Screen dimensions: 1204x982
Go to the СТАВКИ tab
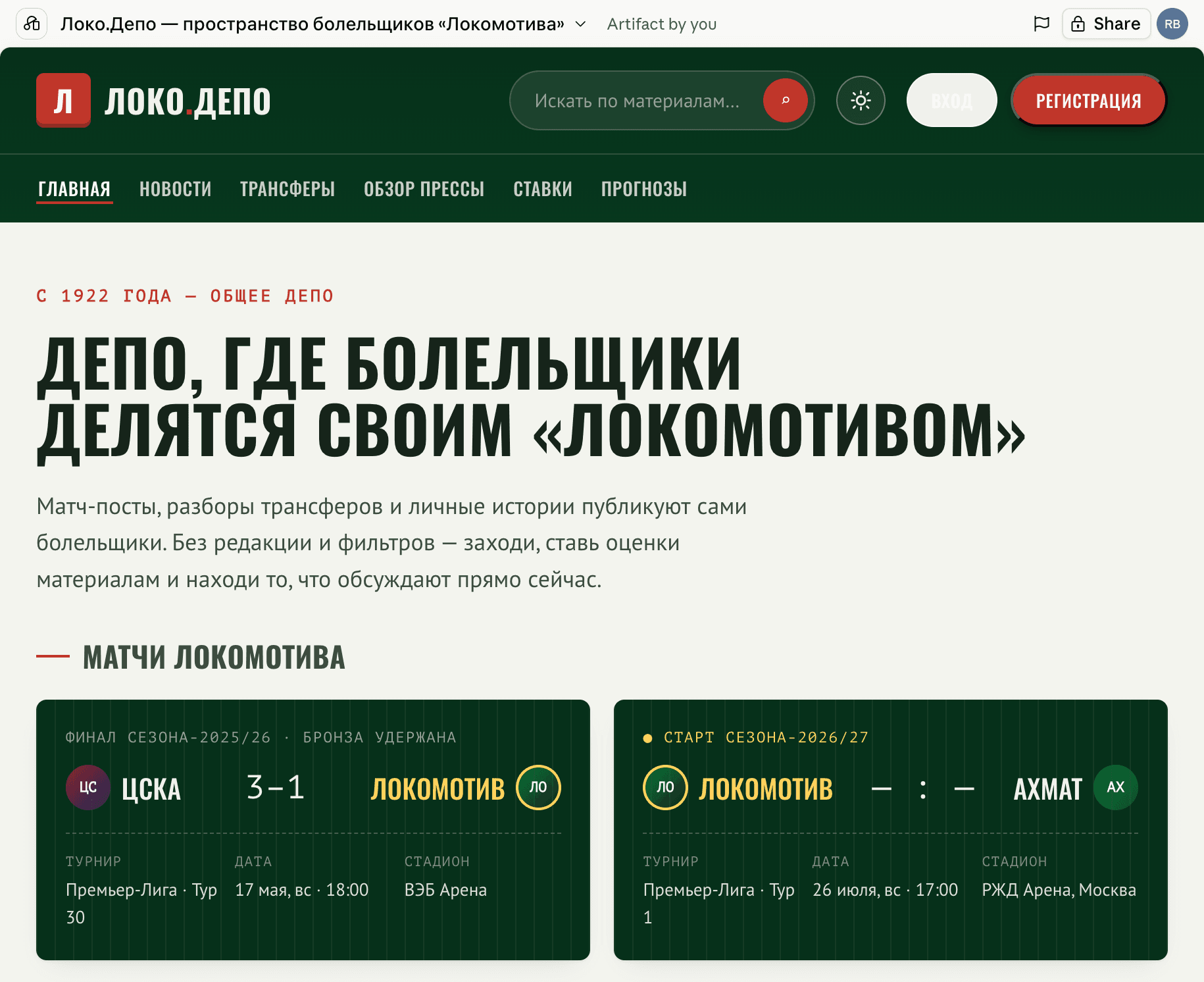pyautogui.click(x=543, y=190)
